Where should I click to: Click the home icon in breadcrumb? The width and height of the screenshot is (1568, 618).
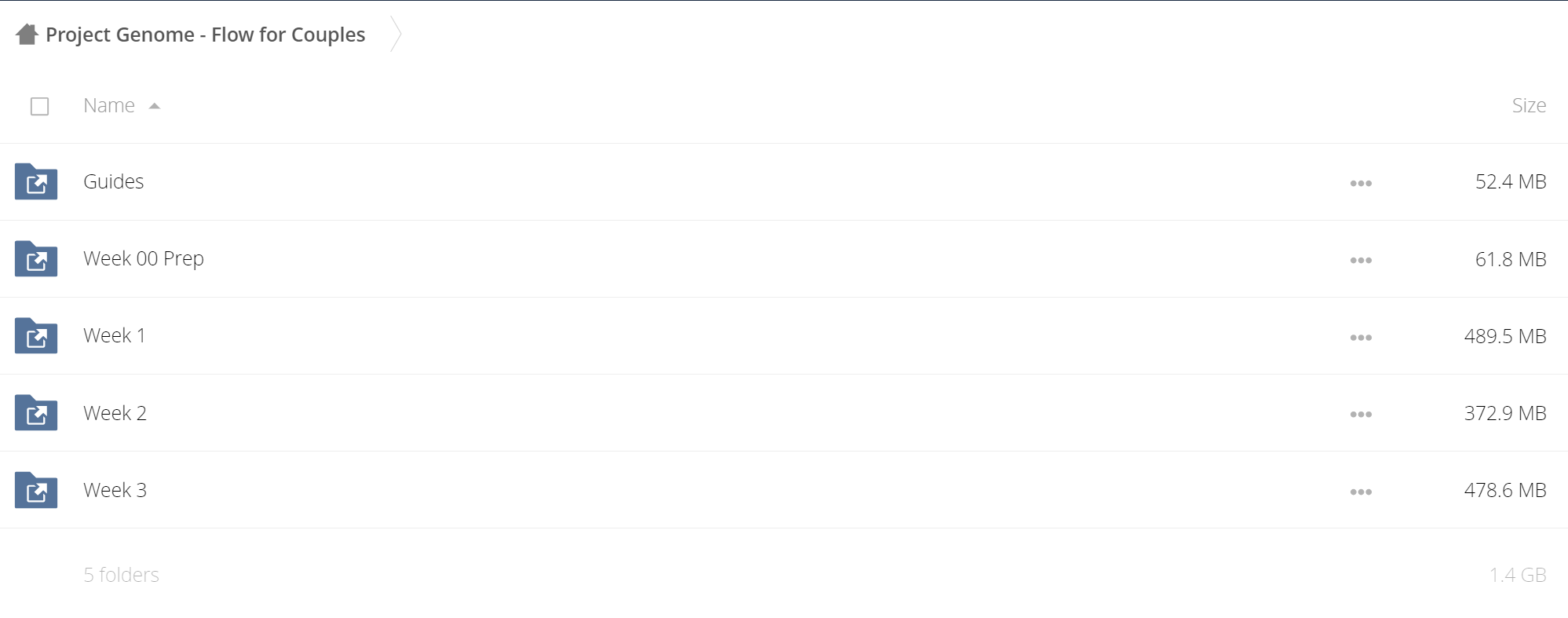27,35
